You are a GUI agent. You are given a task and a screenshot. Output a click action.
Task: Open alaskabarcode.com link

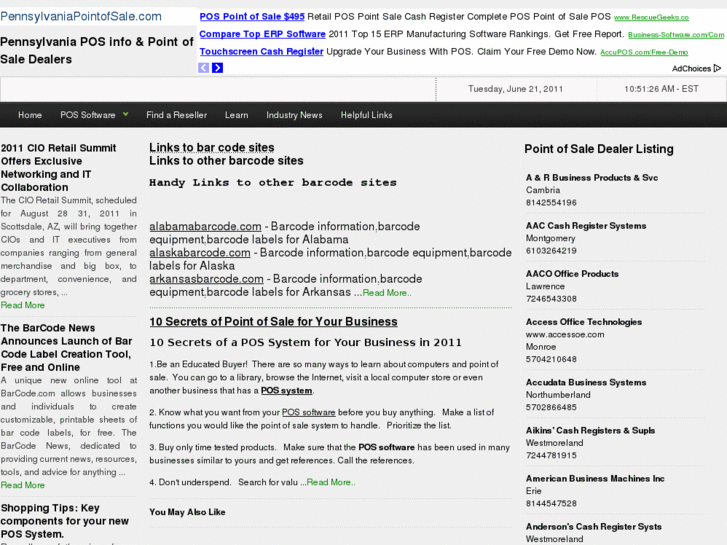pyautogui.click(x=199, y=253)
